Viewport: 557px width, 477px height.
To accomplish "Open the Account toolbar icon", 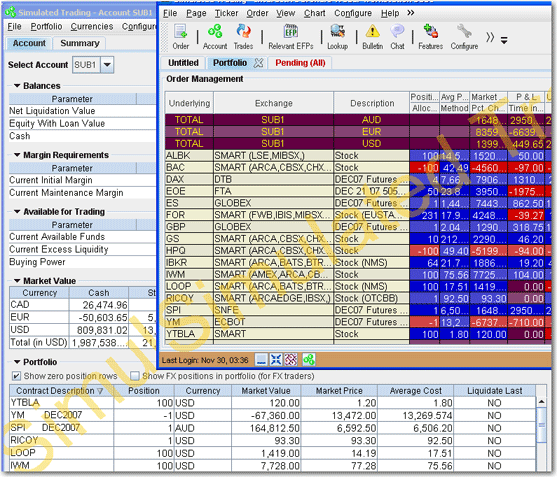I will click(x=215, y=37).
